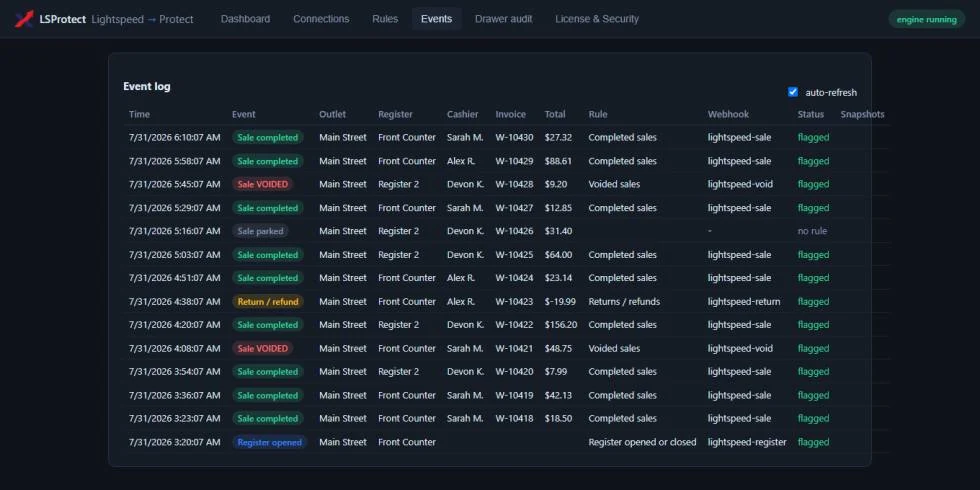Go to the Rules tab
Screen dimensions: 980x490
coord(385,19)
